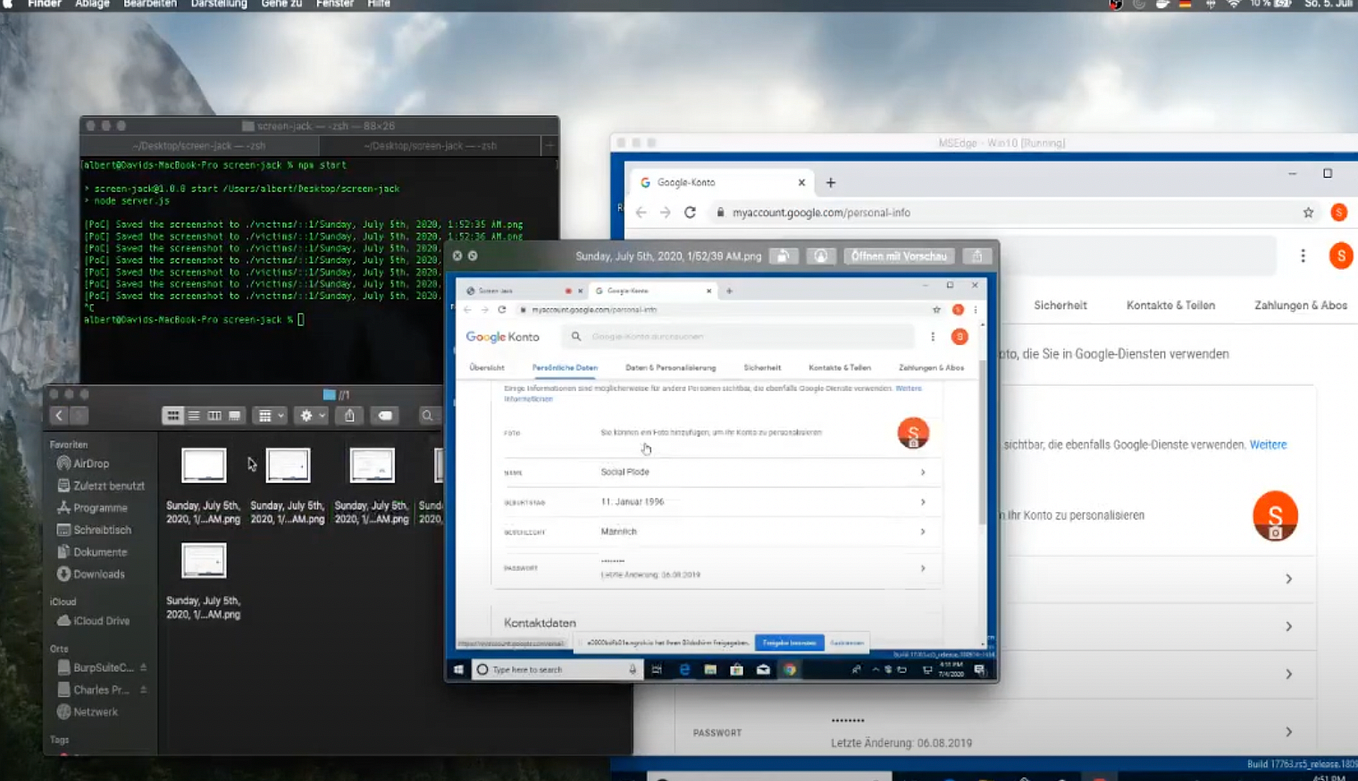Open the Ablage menu
This screenshot has height=781, width=1358.
(92, 4)
